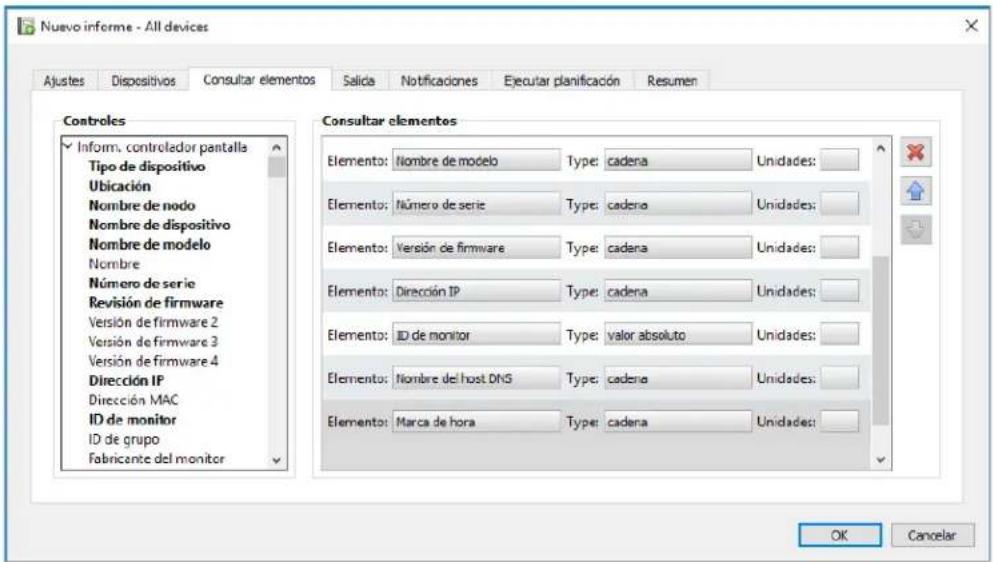
Task: Click Unidades box in Nombre de modelo row
Action: click(x=840, y=160)
